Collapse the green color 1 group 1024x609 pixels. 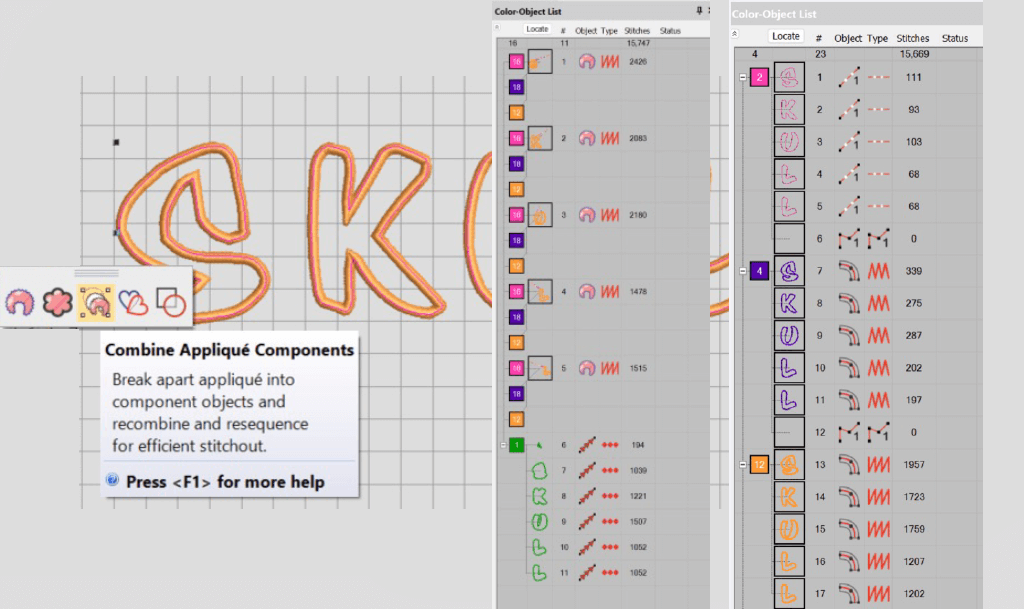(503, 445)
